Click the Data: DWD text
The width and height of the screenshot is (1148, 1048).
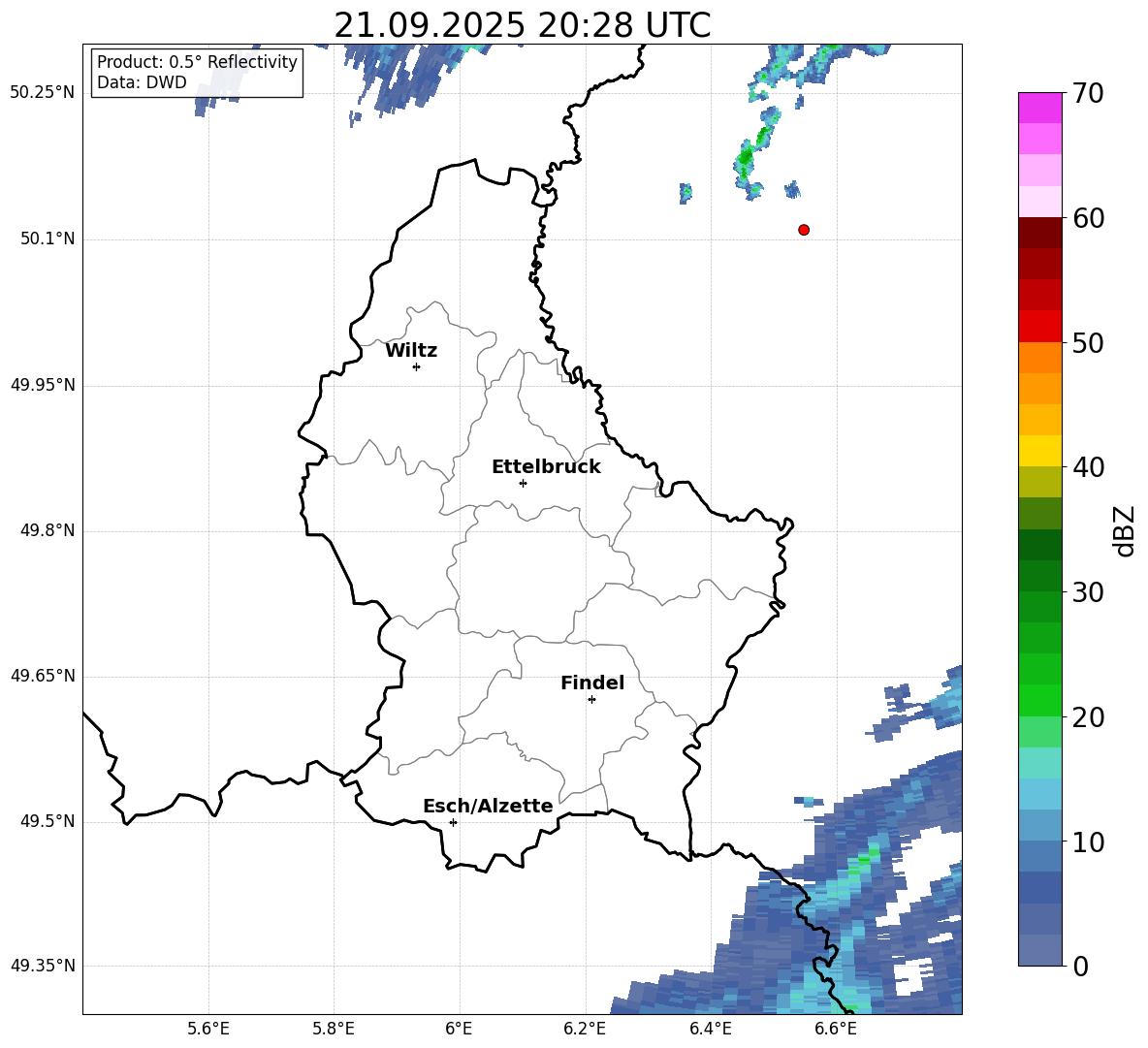(142, 82)
